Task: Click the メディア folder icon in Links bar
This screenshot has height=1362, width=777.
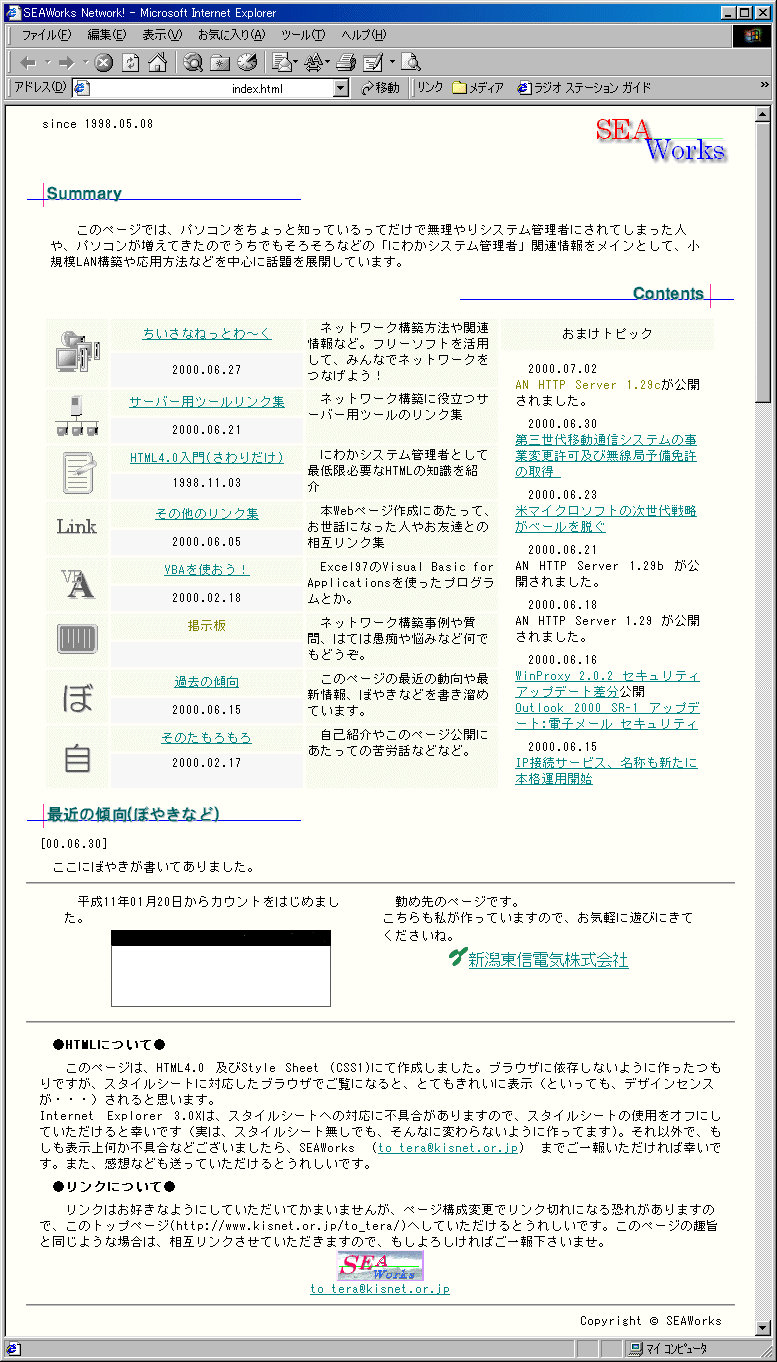Action: 459,88
